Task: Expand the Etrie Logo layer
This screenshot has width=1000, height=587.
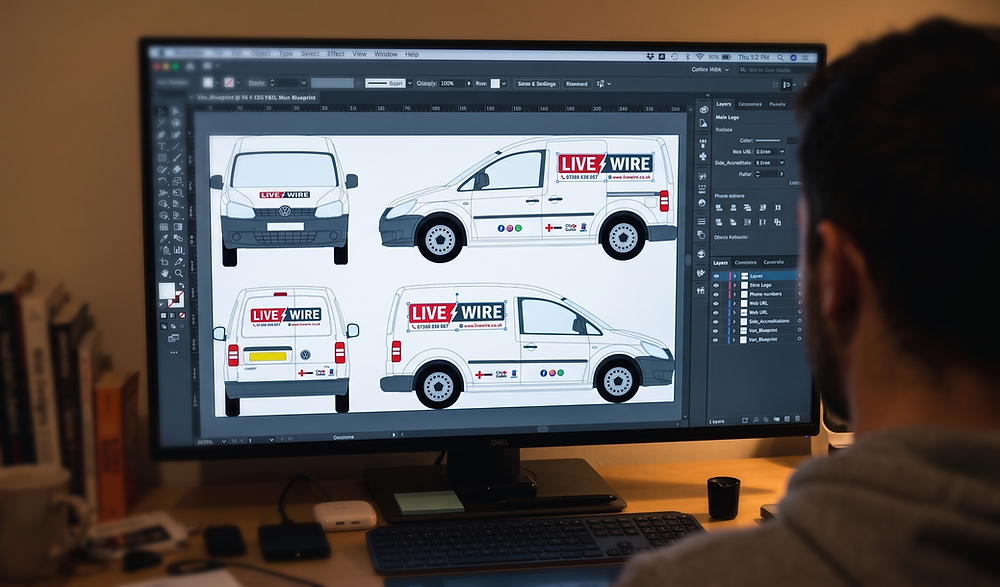Action: pyautogui.click(x=735, y=285)
